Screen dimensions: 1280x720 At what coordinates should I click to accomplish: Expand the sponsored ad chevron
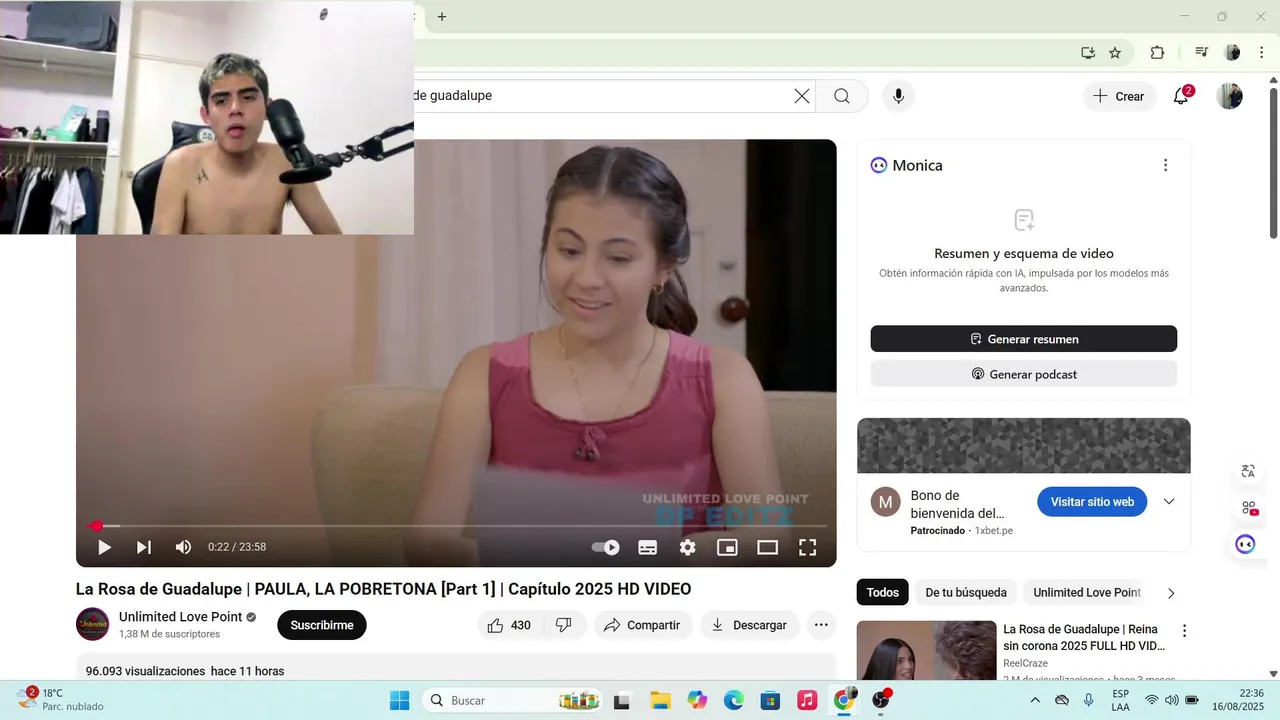[1168, 502]
